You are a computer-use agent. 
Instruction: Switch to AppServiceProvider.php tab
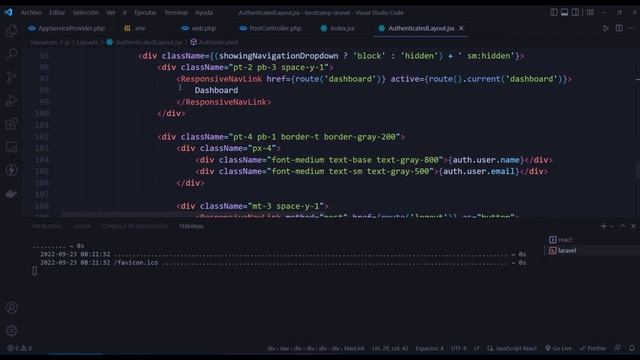[66, 28]
